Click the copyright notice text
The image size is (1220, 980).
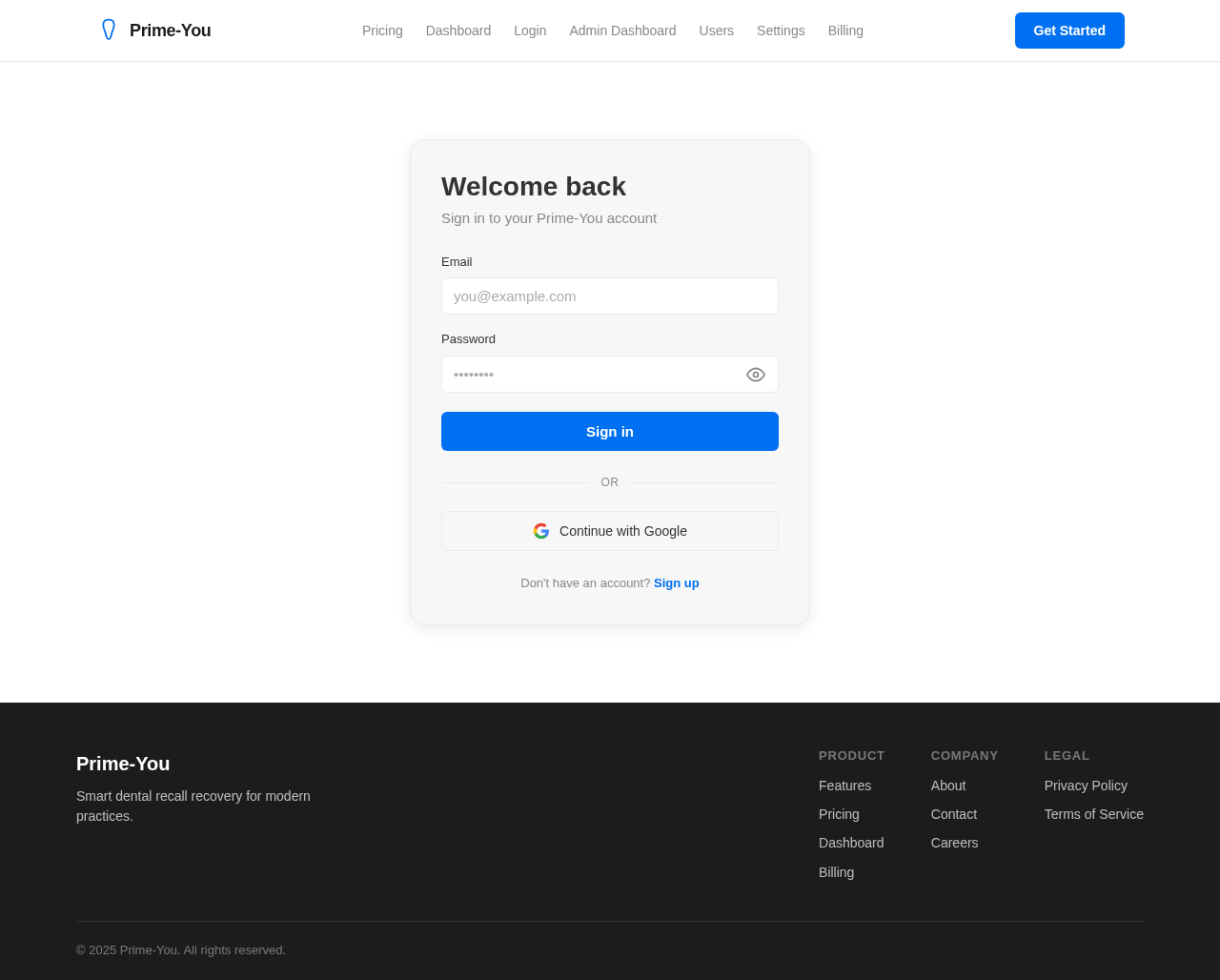pyautogui.click(x=181, y=949)
